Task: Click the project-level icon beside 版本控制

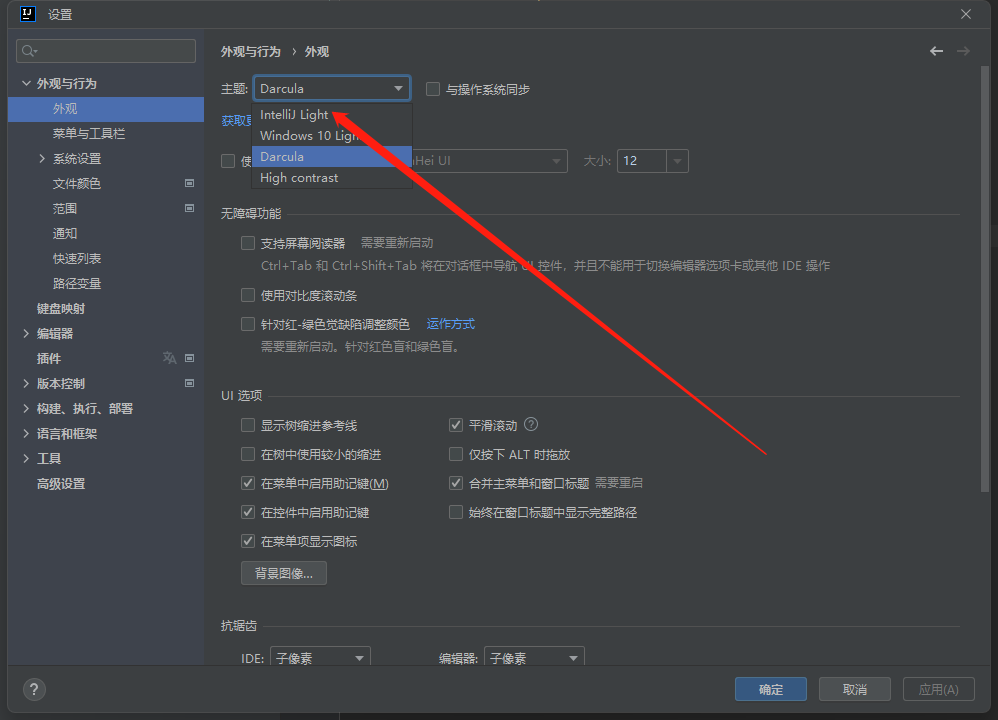Action: 189,383
